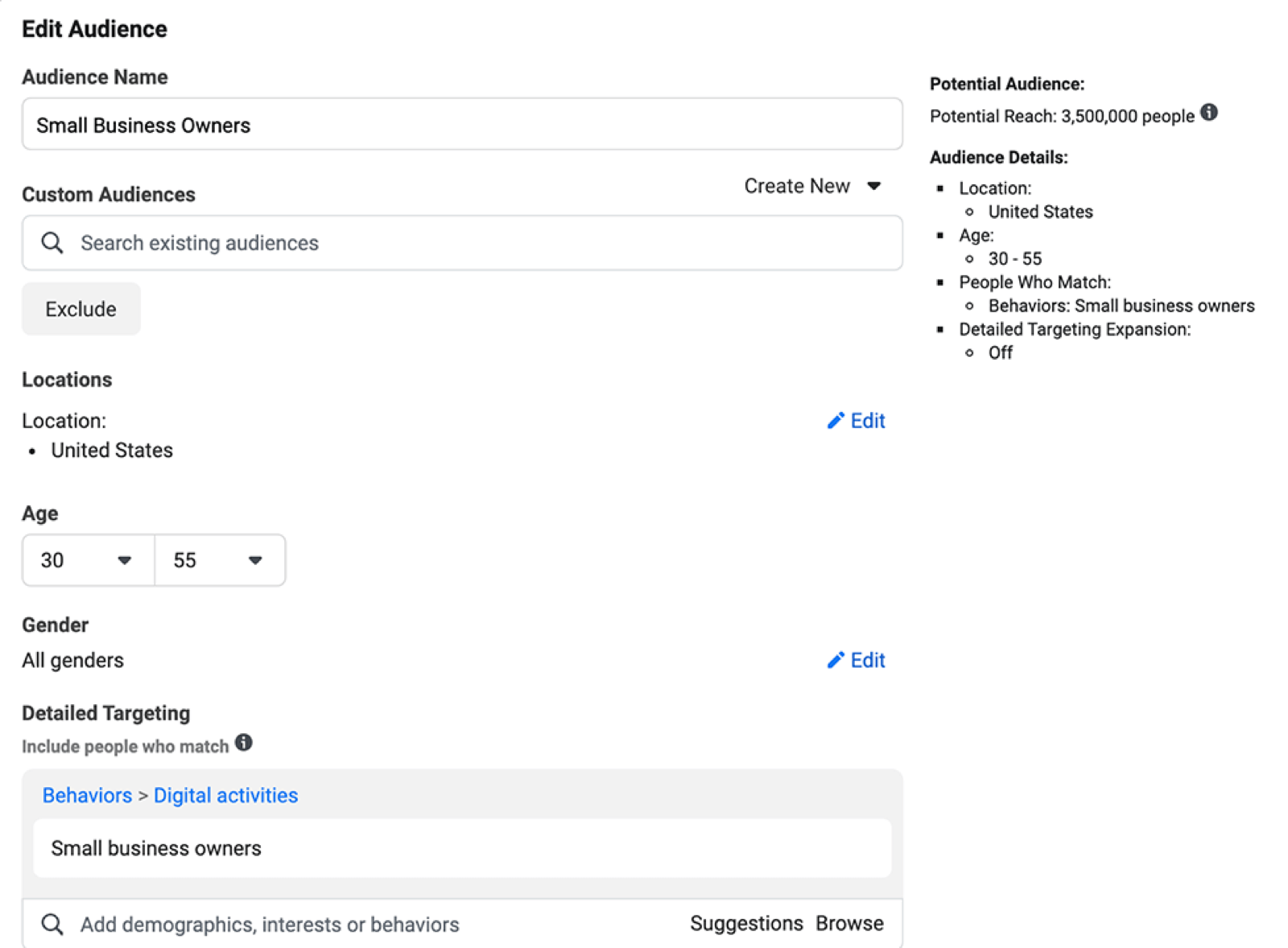Select the Digital activities category
The width and height of the screenshot is (1288, 948).
[225, 795]
